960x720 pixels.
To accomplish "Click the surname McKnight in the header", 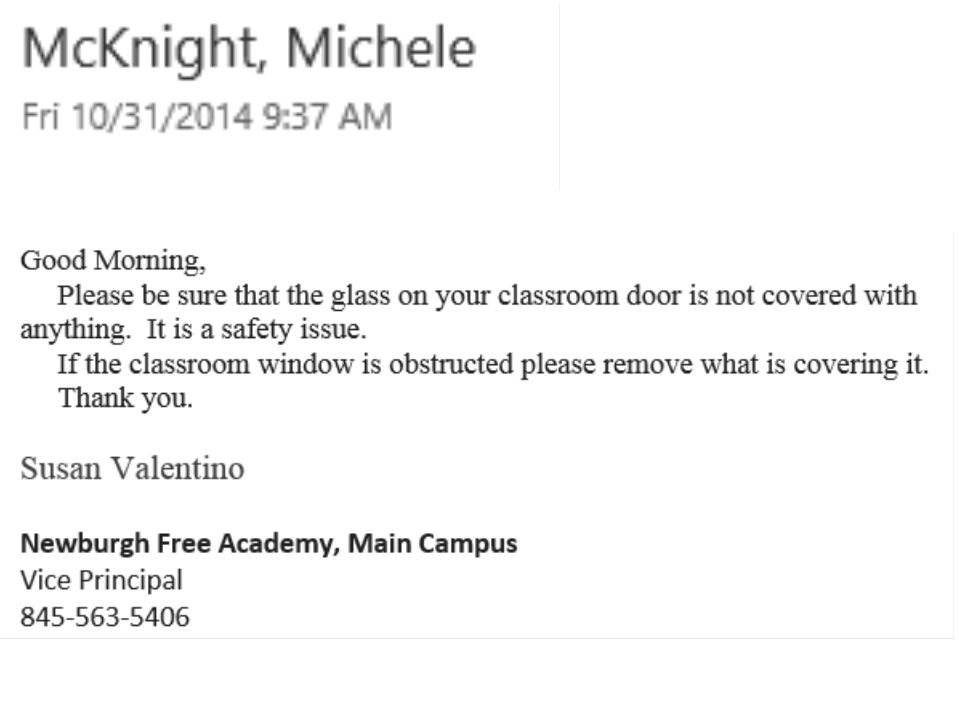I will click(x=140, y=50).
